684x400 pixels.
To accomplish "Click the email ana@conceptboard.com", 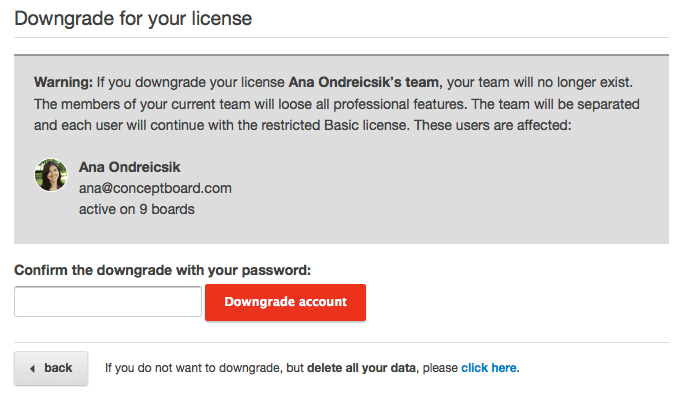I will point(155,188).
